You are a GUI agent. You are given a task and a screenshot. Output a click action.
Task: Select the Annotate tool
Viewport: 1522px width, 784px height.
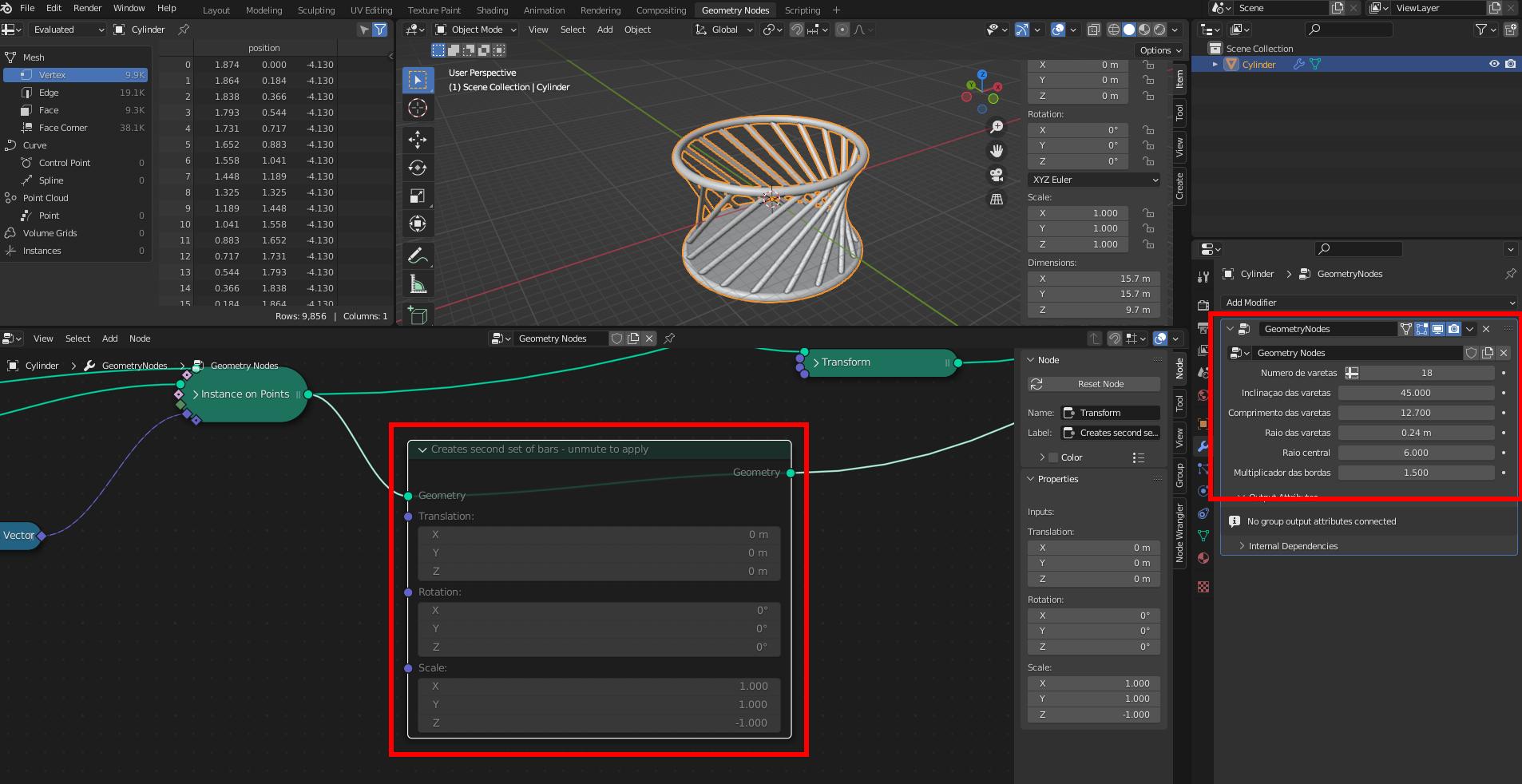417,255
